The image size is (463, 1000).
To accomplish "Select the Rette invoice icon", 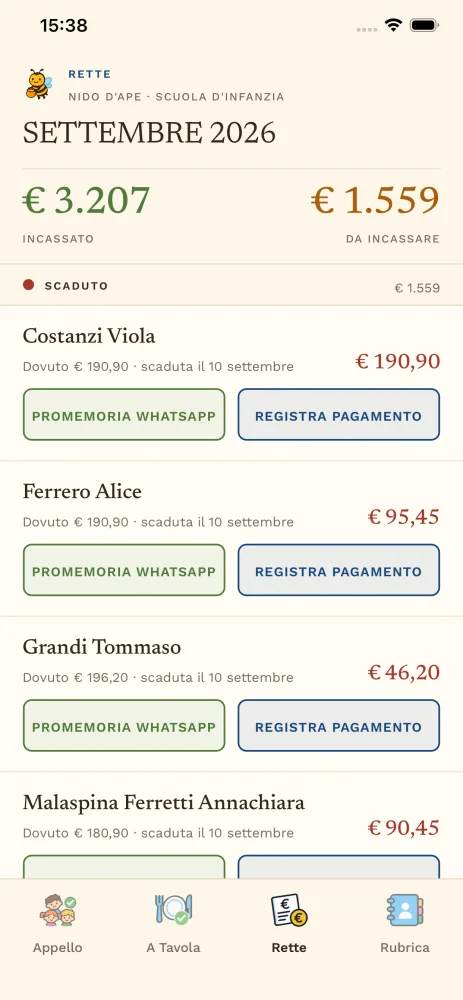I will [x=289, y=910].
